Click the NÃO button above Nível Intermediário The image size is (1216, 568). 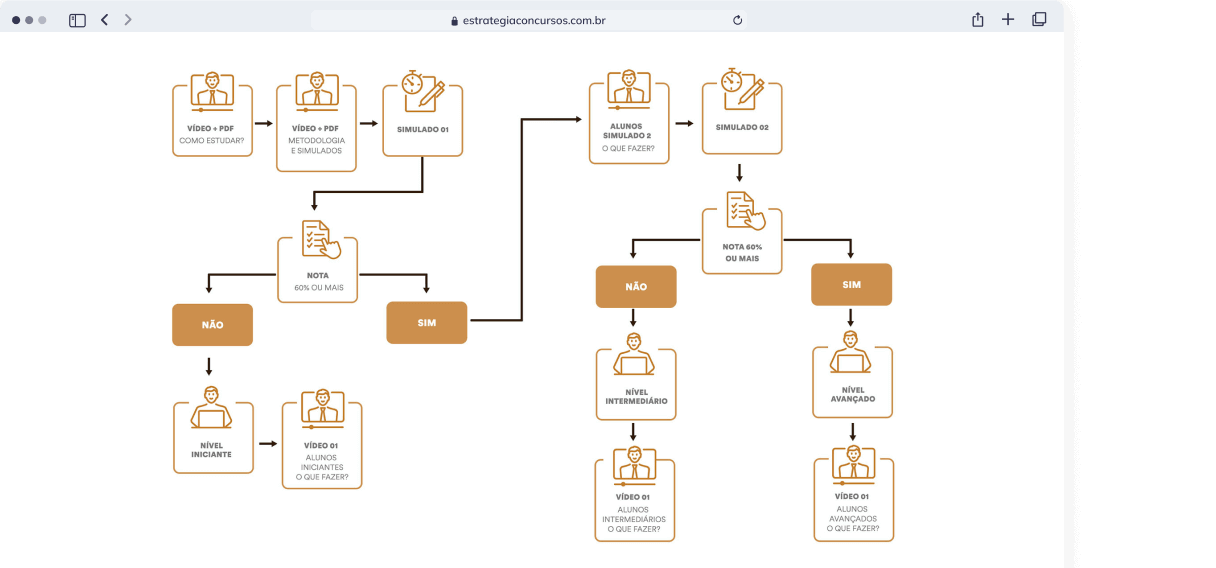[636, 286]
